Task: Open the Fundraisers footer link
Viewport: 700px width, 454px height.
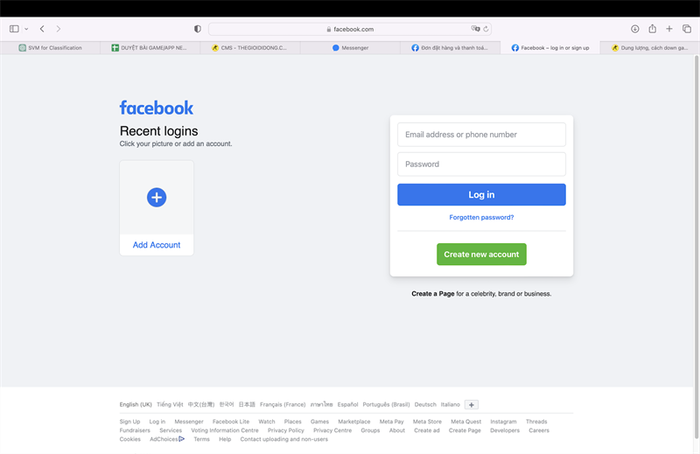Action: [x=135, y=430]
